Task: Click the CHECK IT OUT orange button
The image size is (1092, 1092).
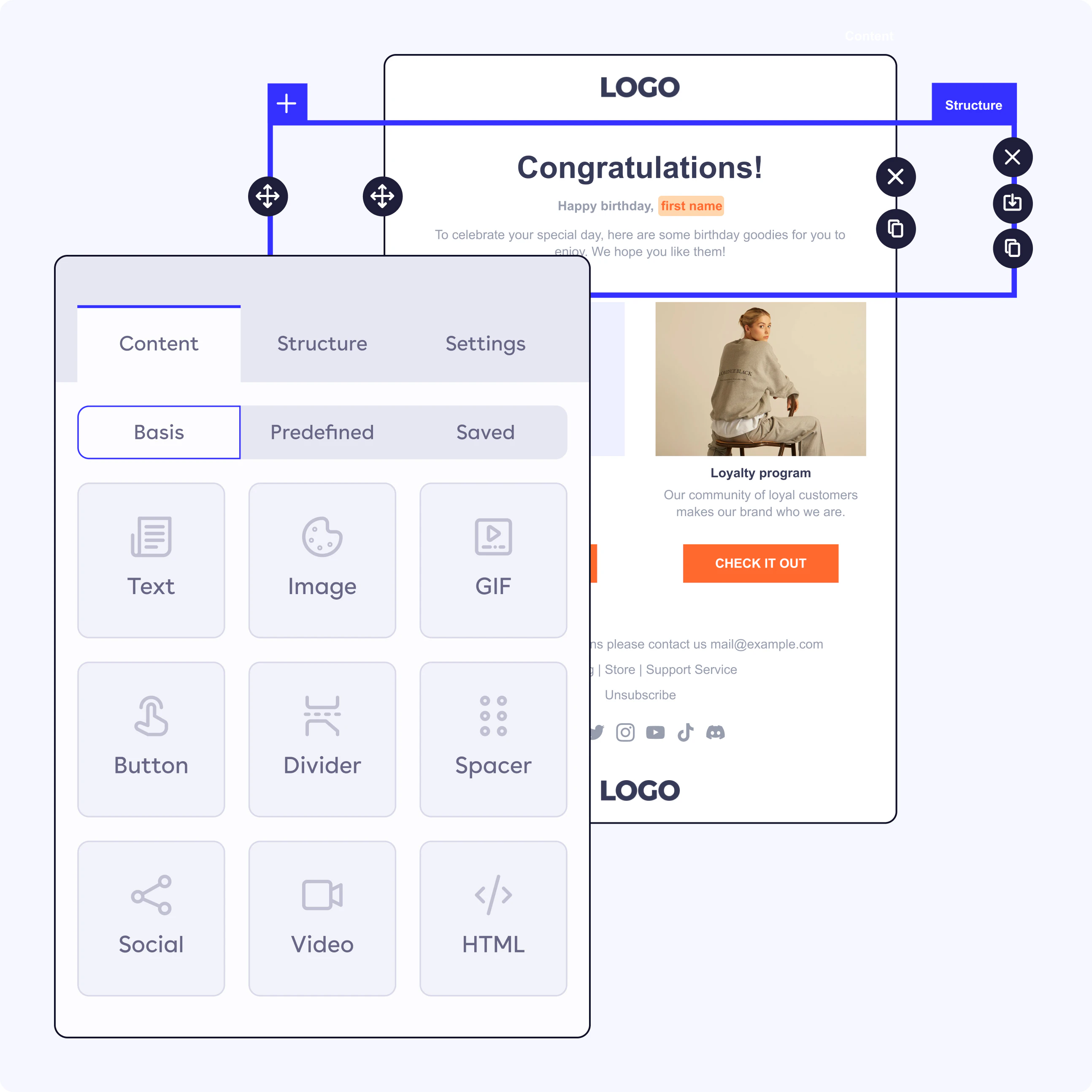Action: 760,563
